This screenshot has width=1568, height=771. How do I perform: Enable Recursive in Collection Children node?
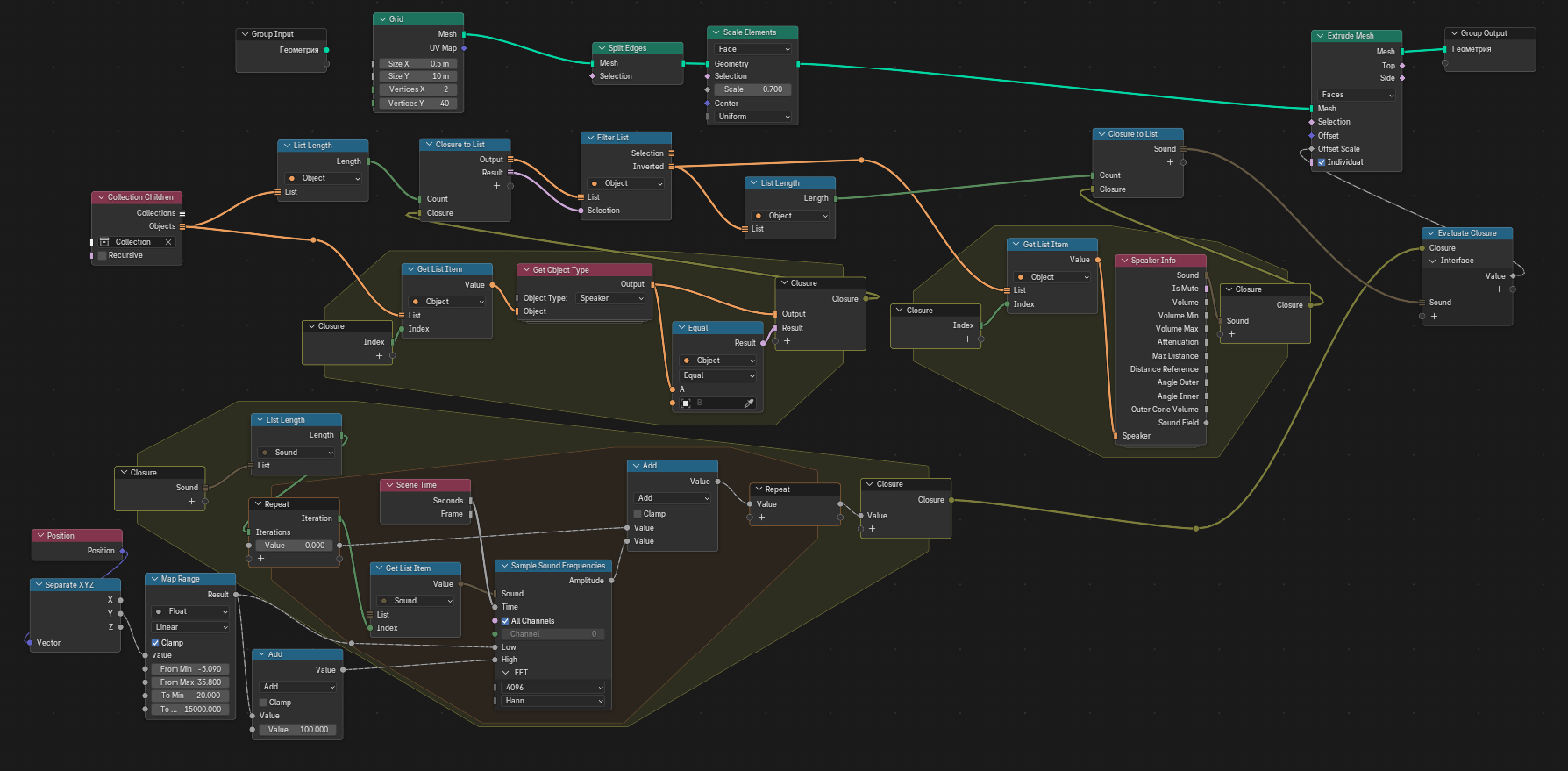102,255
